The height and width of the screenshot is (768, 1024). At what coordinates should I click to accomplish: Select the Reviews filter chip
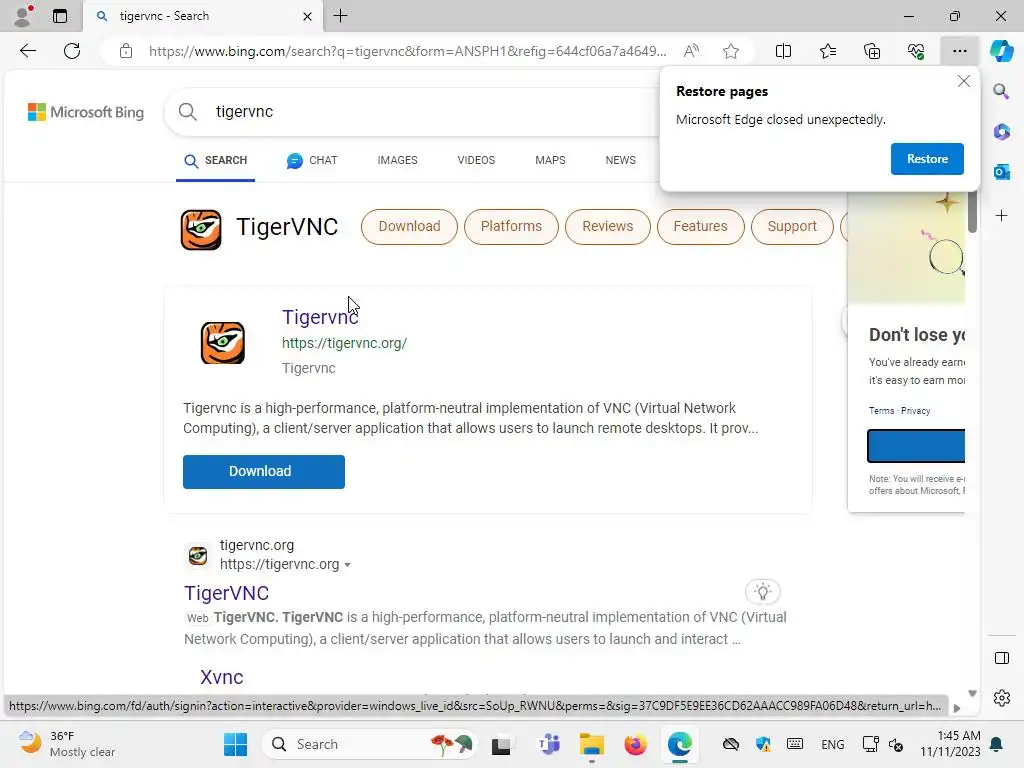607,227
